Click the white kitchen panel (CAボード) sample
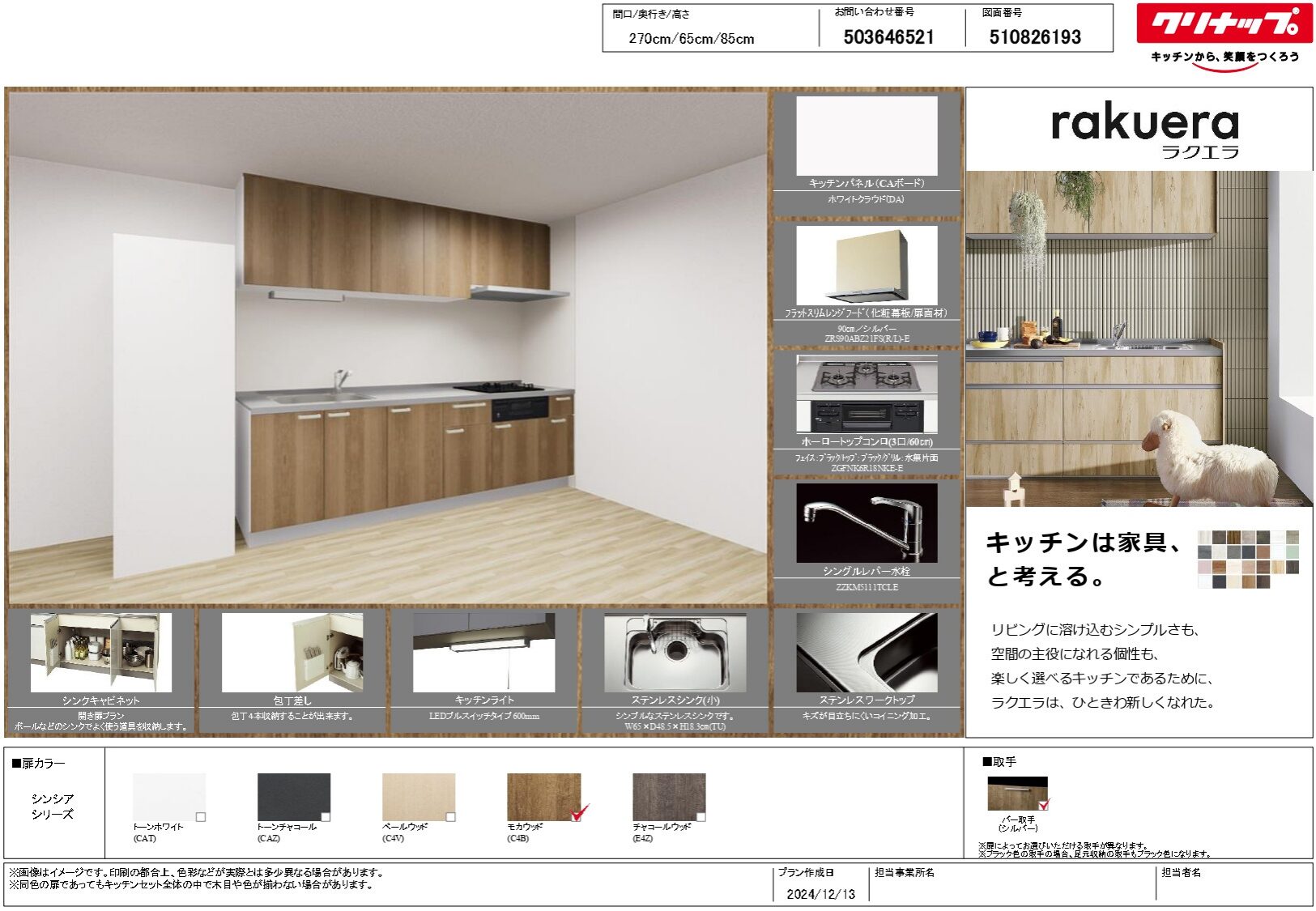Screen dimensions: 1316x911 click(867, 135)
